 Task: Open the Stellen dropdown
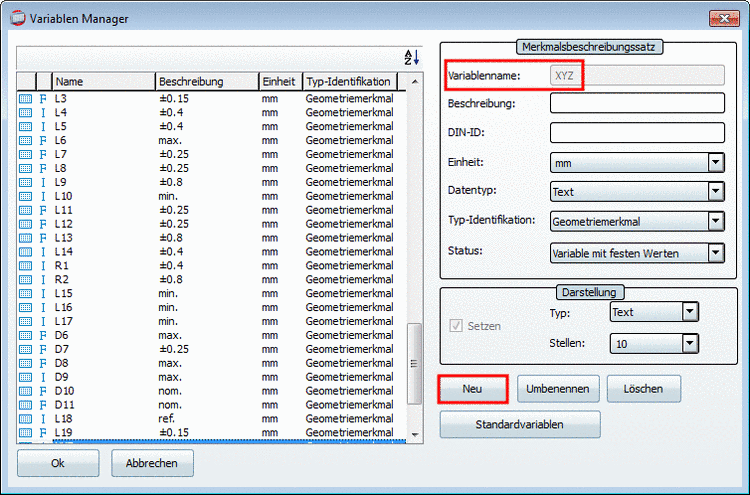690,343
